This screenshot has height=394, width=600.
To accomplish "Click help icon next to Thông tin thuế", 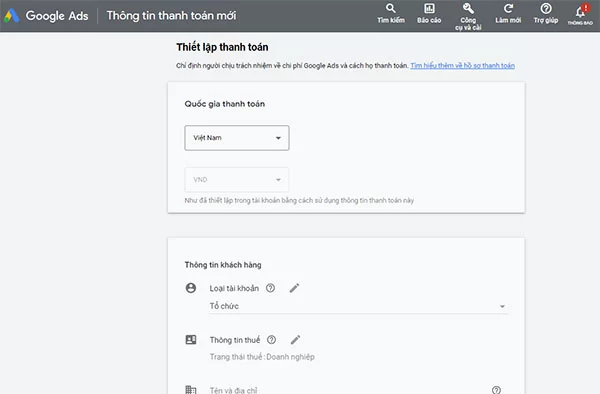I will tap(271, 340).
